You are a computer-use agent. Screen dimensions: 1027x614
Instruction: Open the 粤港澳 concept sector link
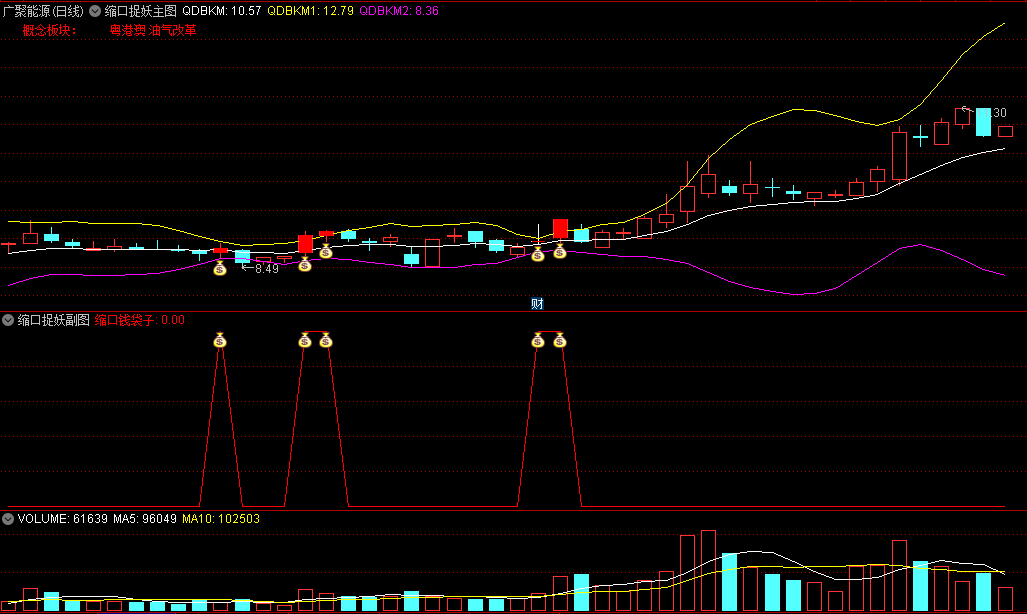[128, 30]
